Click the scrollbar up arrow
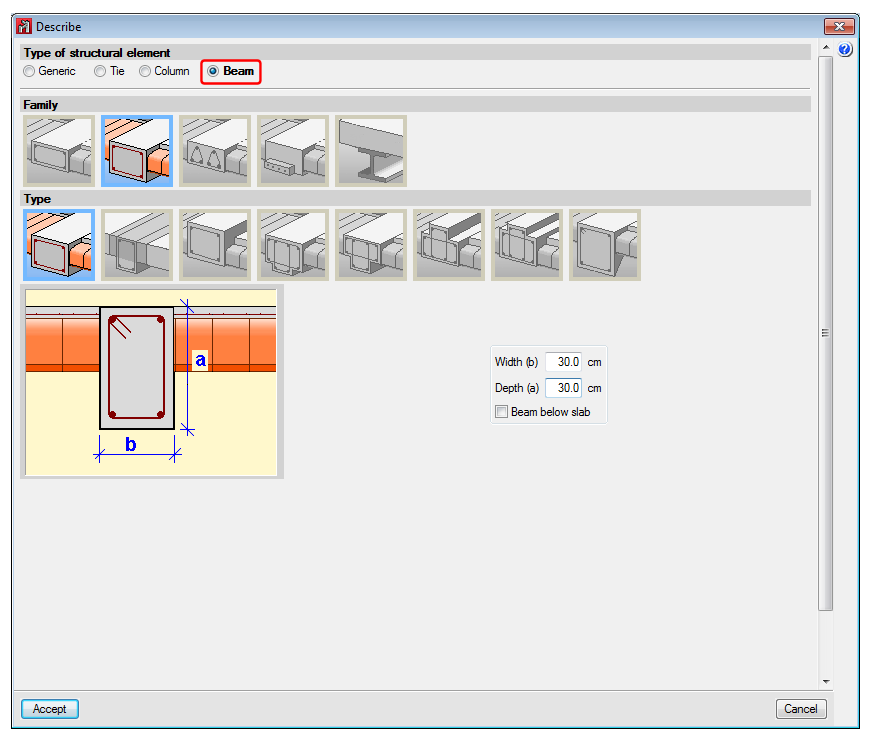Image resolution: width=871 pixels, height=741 pixels. pos(826,48)
